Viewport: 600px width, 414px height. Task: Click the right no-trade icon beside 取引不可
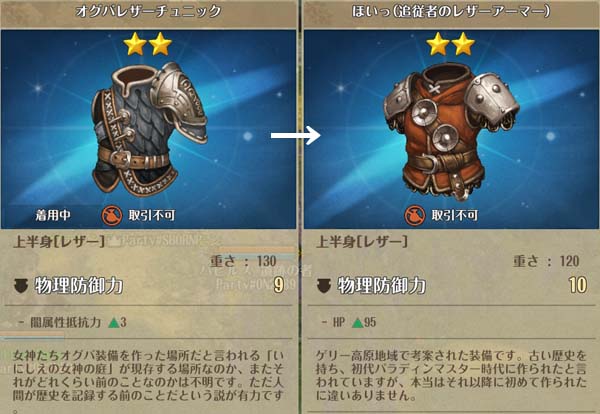click(x=415, y=215)
